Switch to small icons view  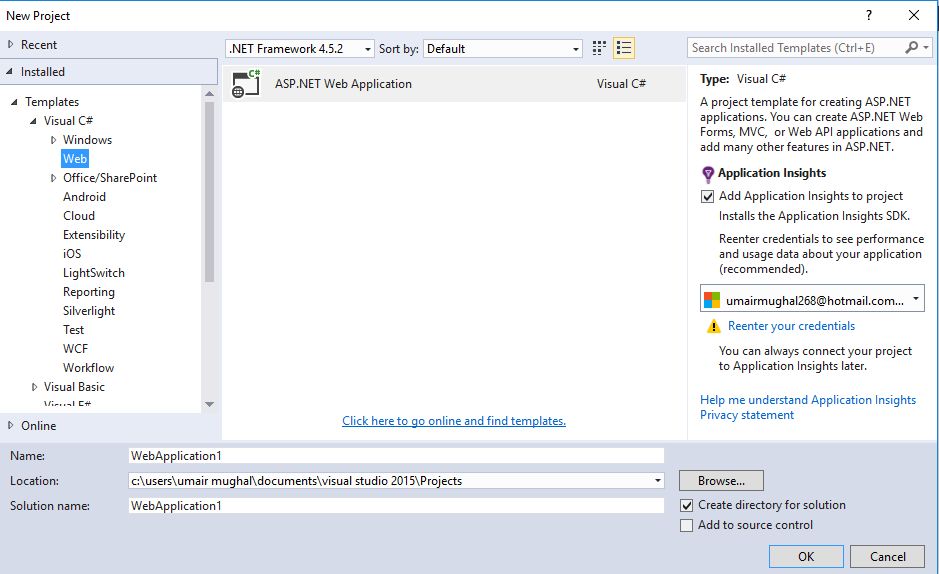599,48
